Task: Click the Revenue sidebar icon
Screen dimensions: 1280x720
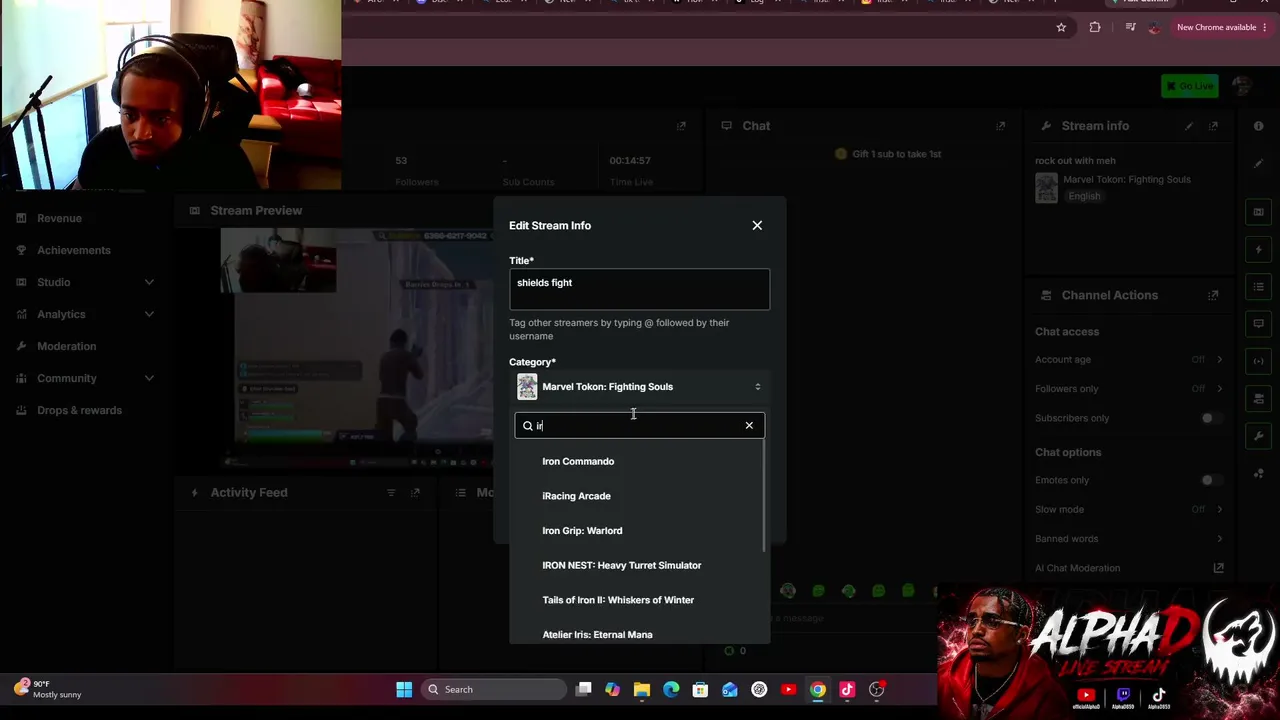Action: pyautogui.click(x=21, y=218)
